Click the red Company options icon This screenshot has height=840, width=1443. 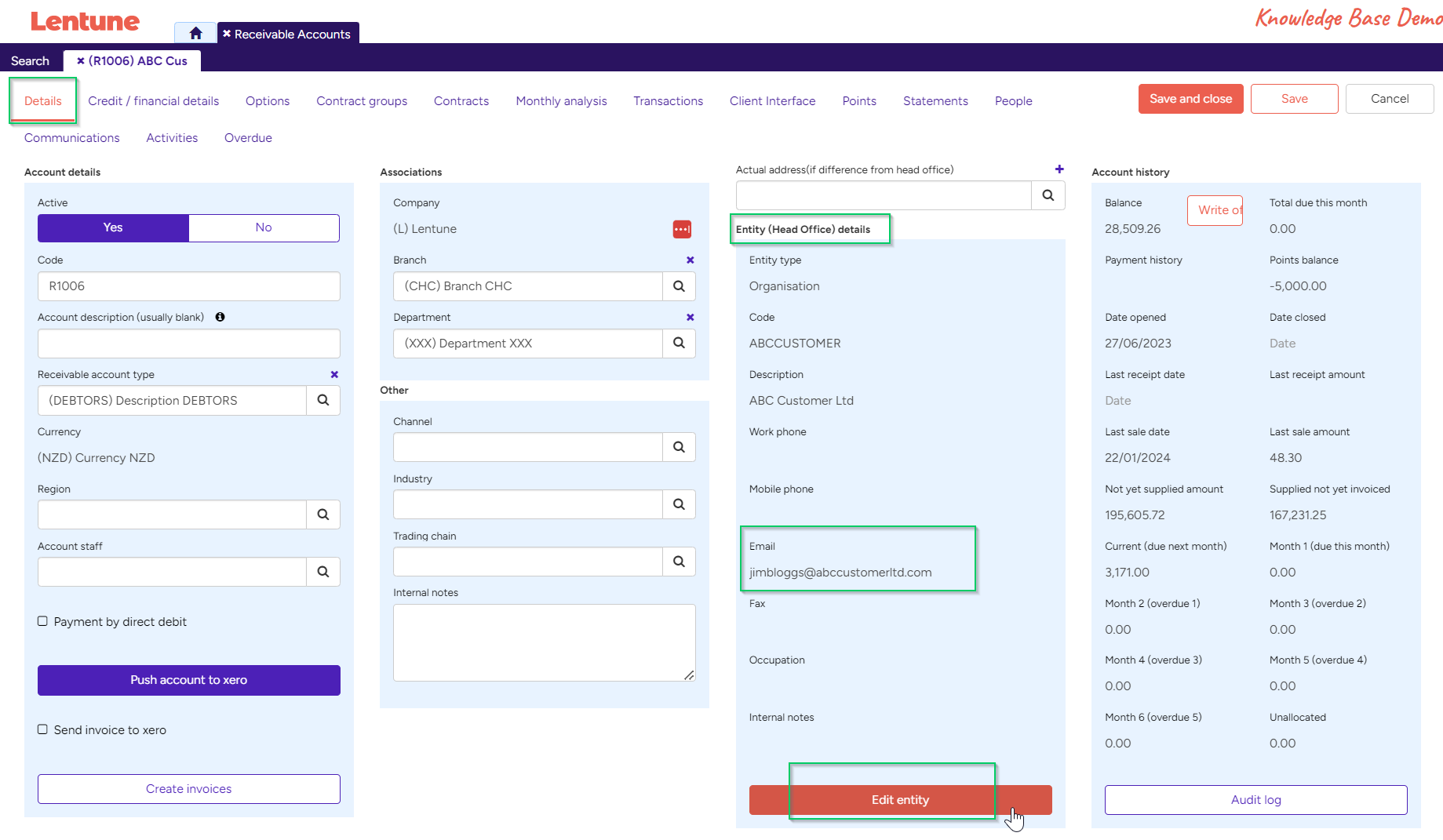pyautogui.click(x=682, y=229)
